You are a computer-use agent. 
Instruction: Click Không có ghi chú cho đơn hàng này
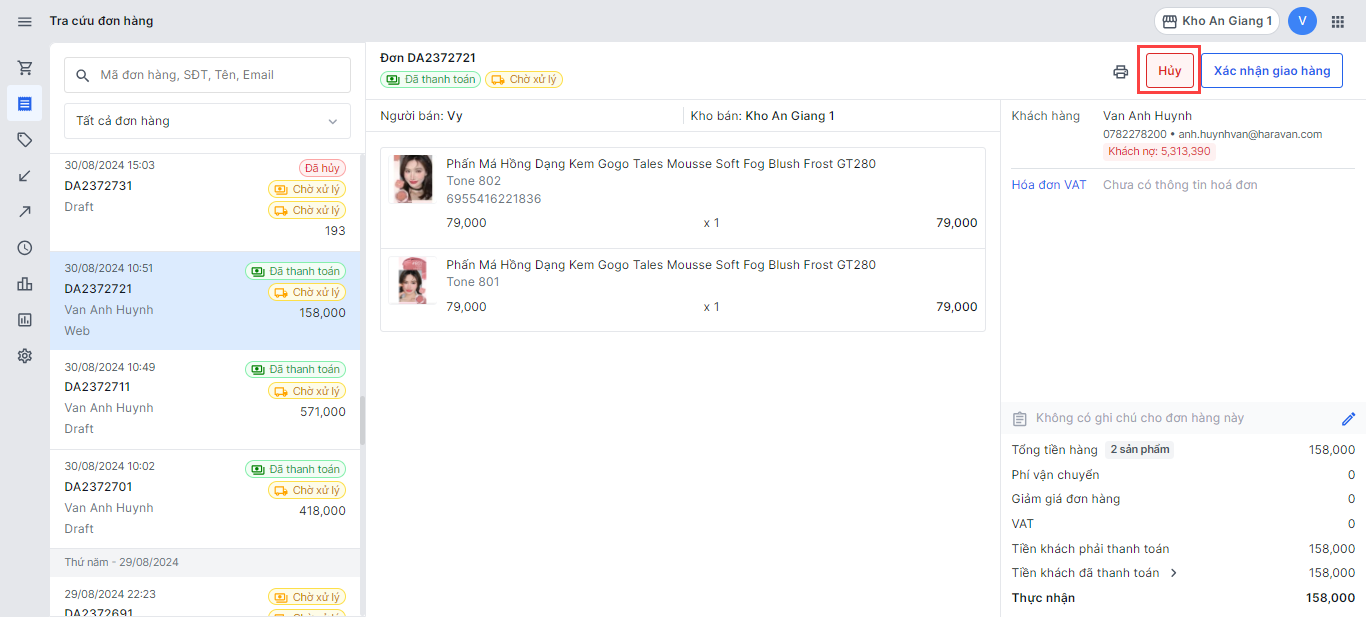click(x=1140, y=419)
